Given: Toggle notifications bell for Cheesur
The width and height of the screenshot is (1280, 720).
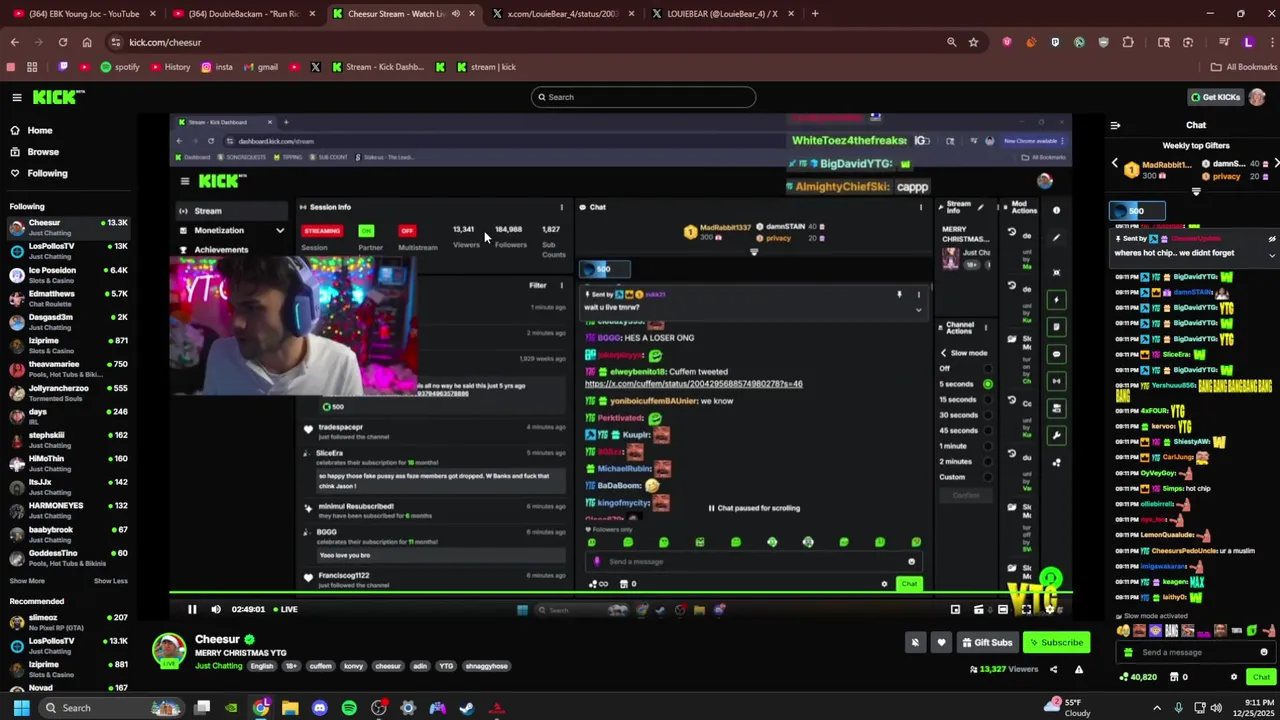Looking at the screenshot, I should click(x=915, y=643).
